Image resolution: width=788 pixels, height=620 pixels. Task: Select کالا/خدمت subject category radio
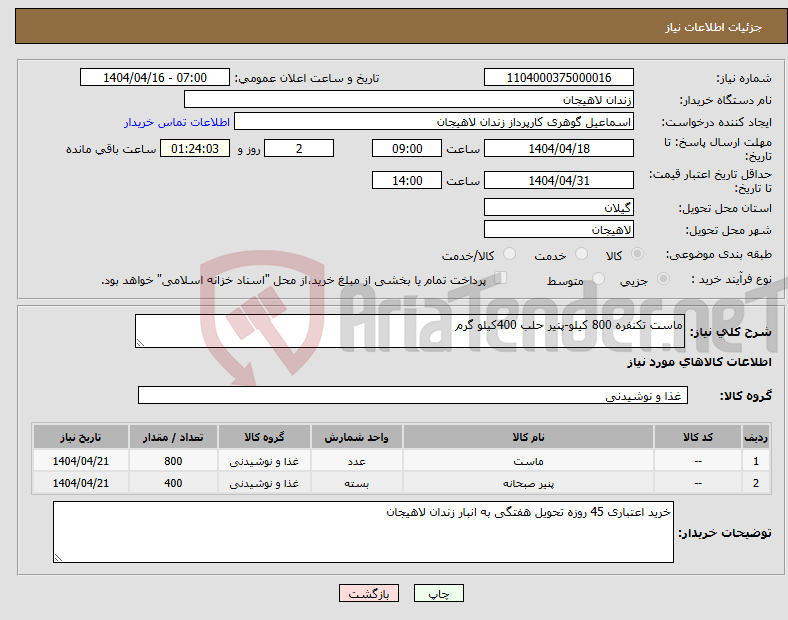pos(510,254)
